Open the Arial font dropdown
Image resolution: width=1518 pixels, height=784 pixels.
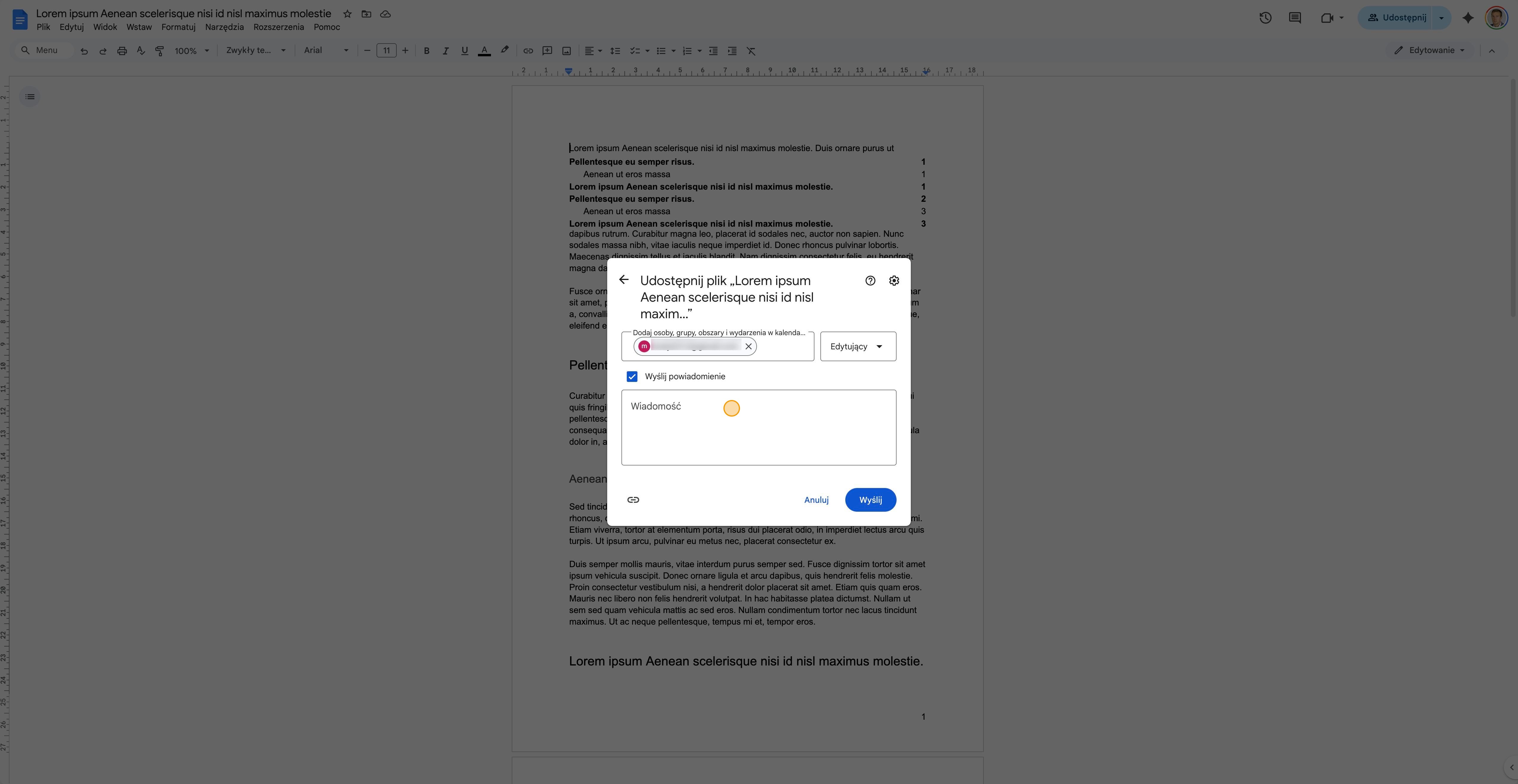[x=326, y=51]
